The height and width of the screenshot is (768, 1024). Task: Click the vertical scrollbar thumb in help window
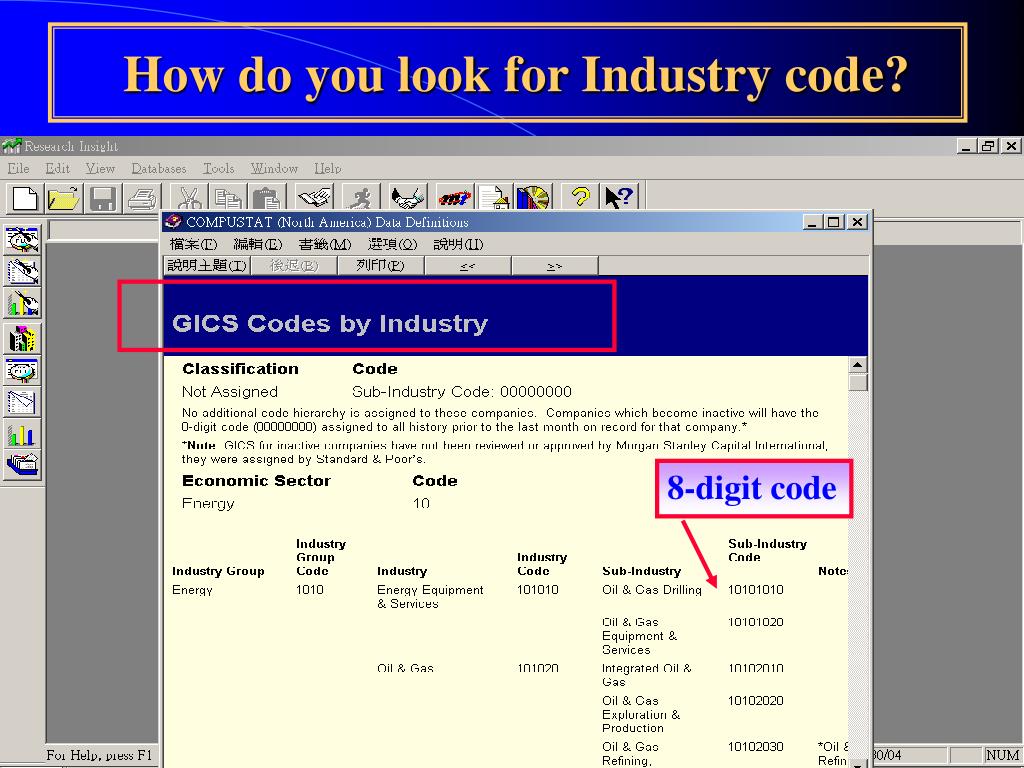click(x=858, y=383)
